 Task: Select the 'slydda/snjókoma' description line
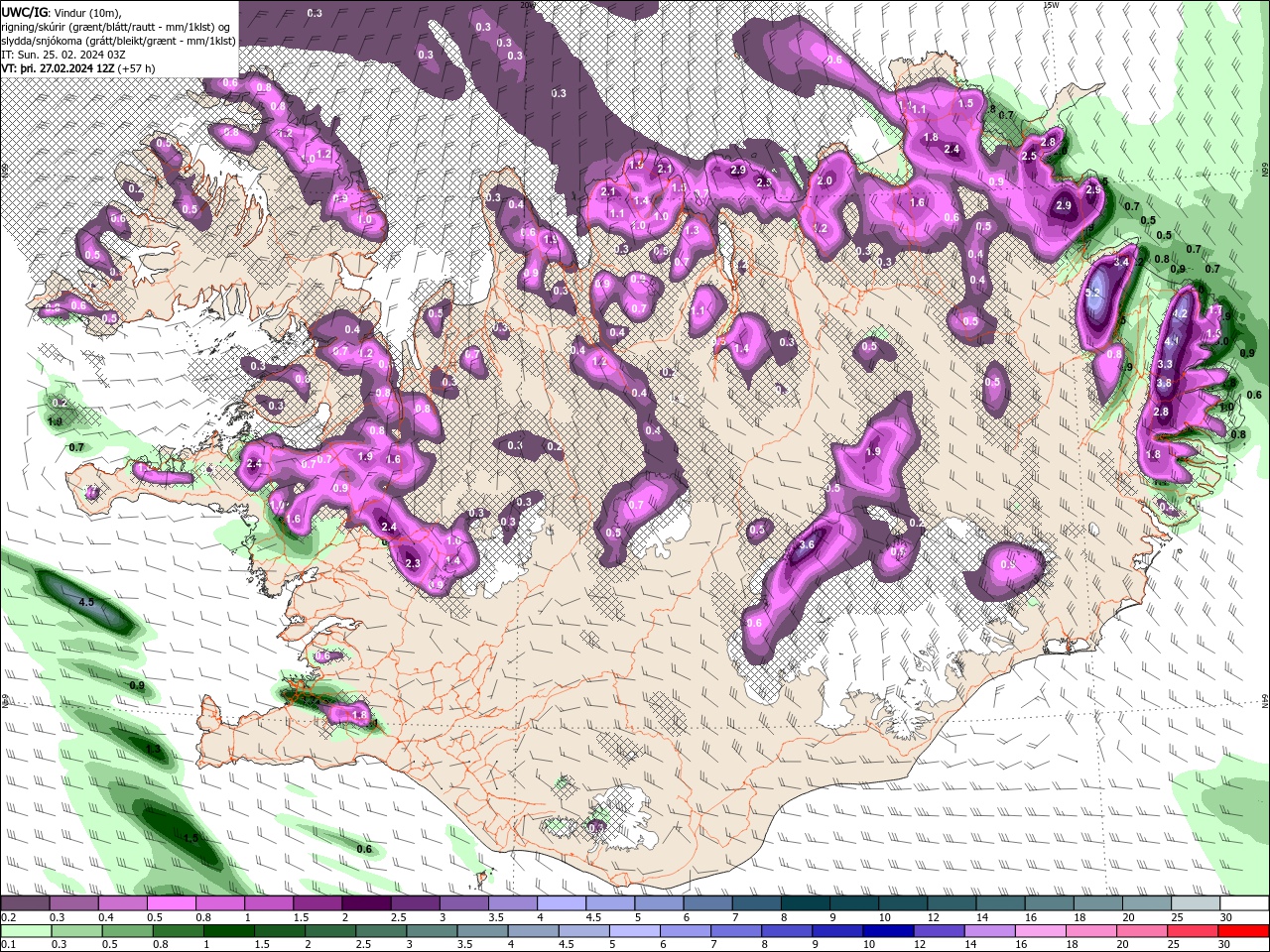tap(117, 41)
